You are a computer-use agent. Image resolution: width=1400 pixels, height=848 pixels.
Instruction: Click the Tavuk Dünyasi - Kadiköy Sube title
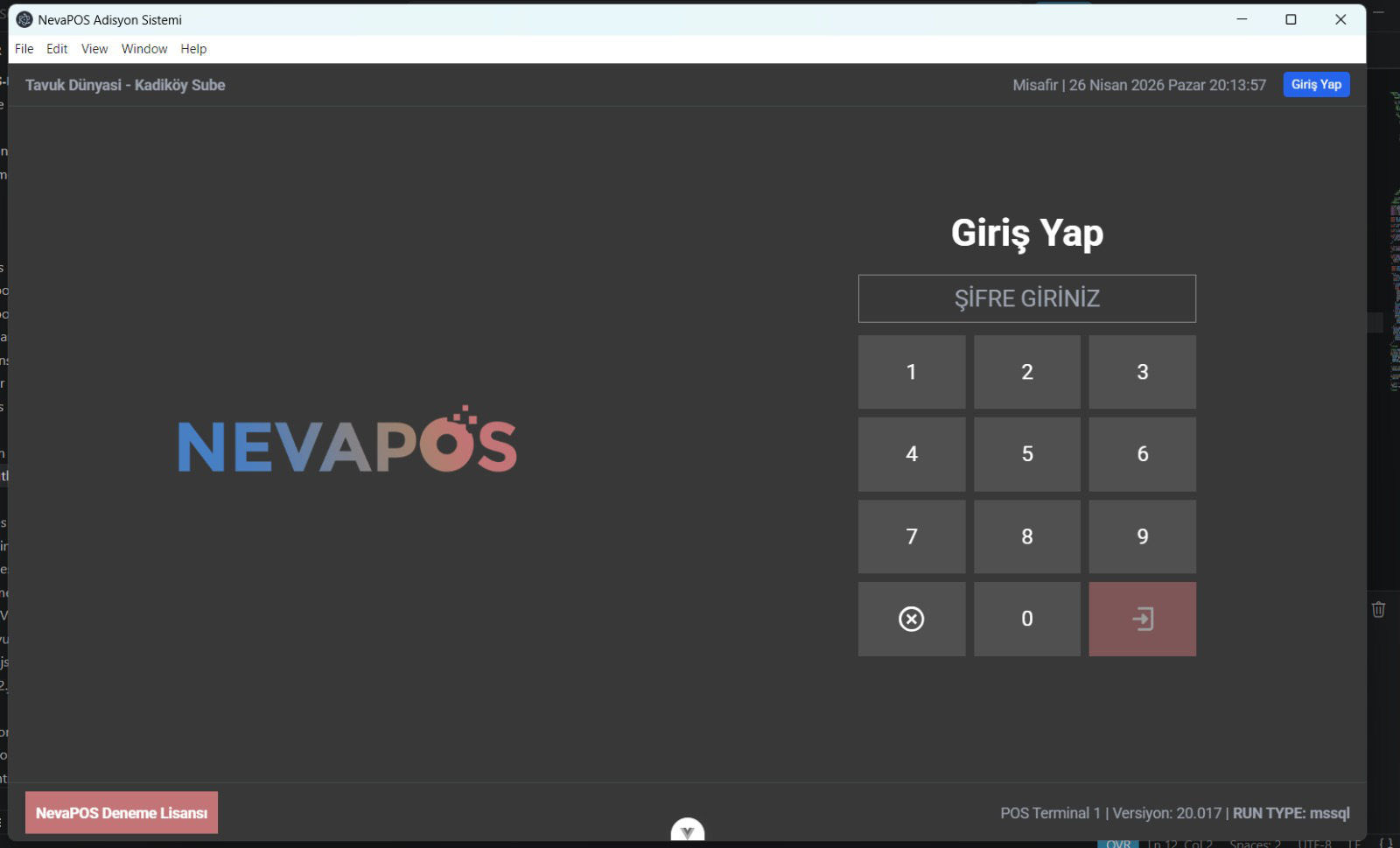[x=125, y=85]
